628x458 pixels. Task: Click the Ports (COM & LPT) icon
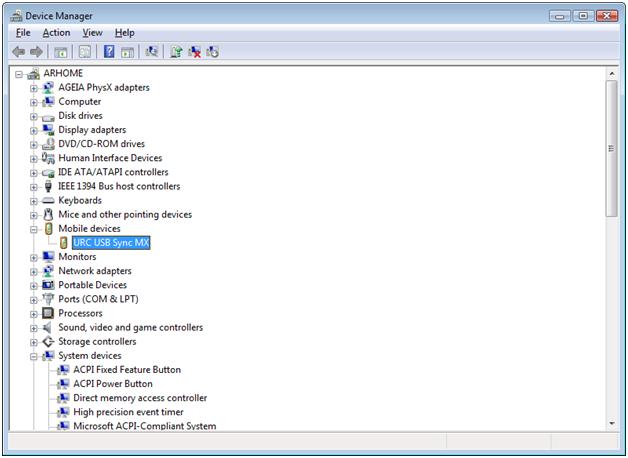48,299
